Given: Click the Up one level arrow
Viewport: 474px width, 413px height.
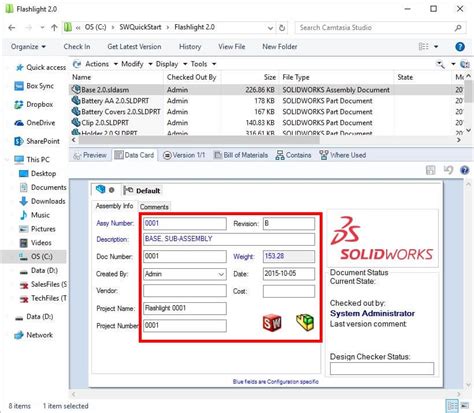Looking at the screenshot, I should pos(54,28).
